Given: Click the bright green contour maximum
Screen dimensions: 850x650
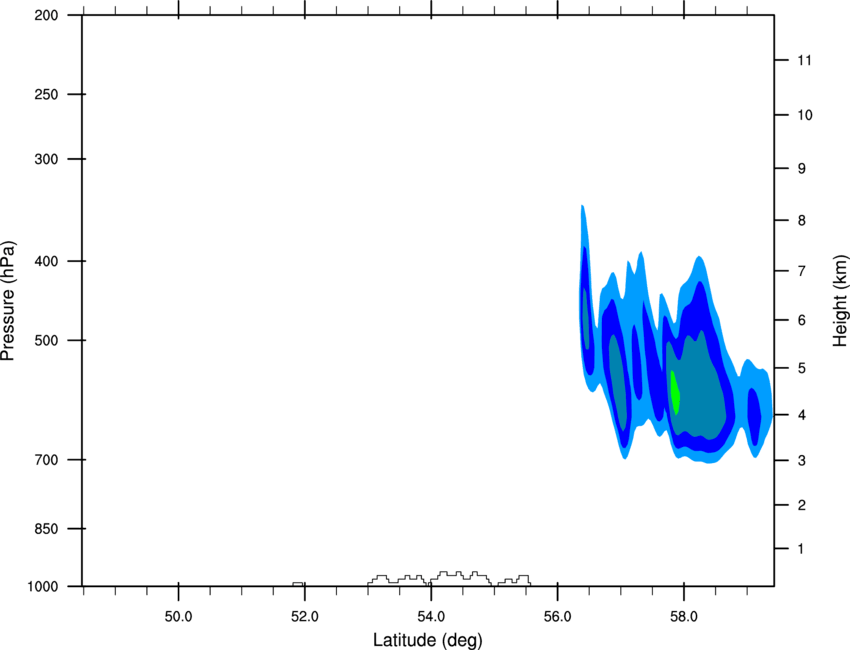Looking at the screenshot, I should tap(675, 393).
